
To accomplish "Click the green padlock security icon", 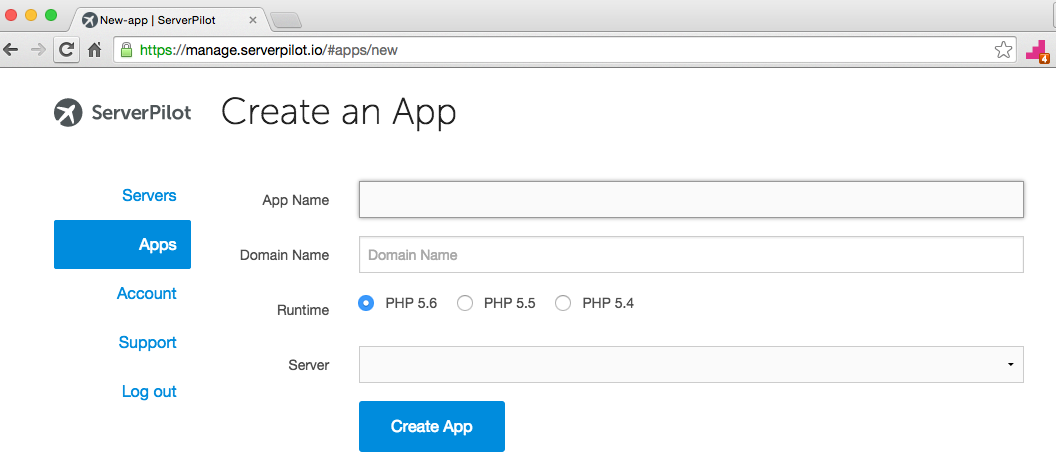I will [x=126, y=49].
